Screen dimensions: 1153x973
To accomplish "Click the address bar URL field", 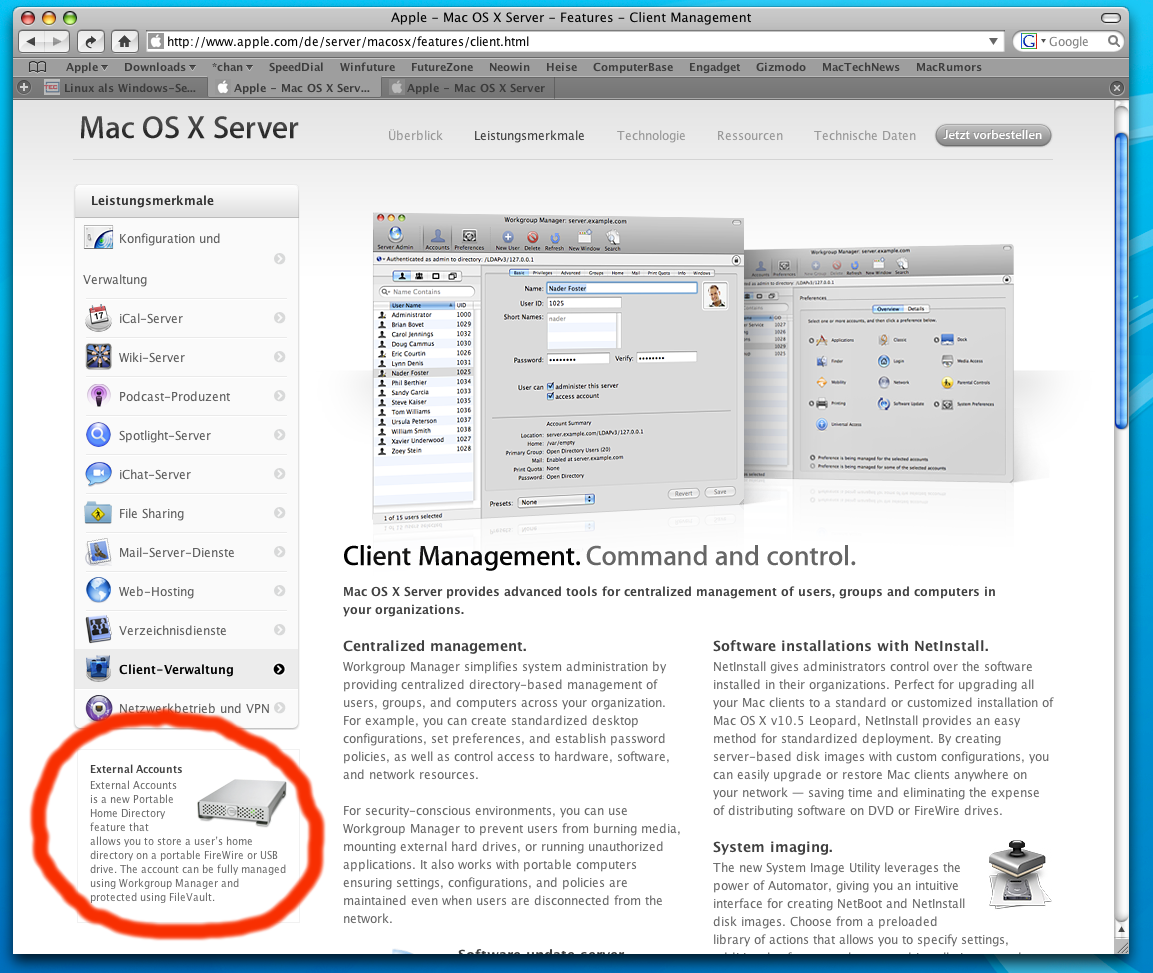I will (x=575, y=42).
